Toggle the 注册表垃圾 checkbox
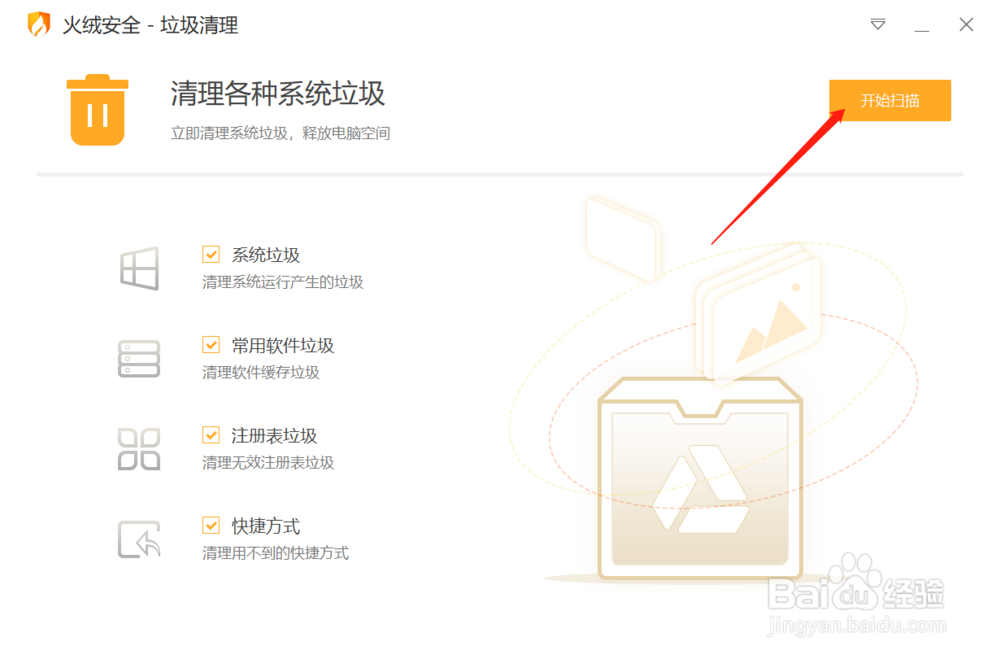 point(211,435)
